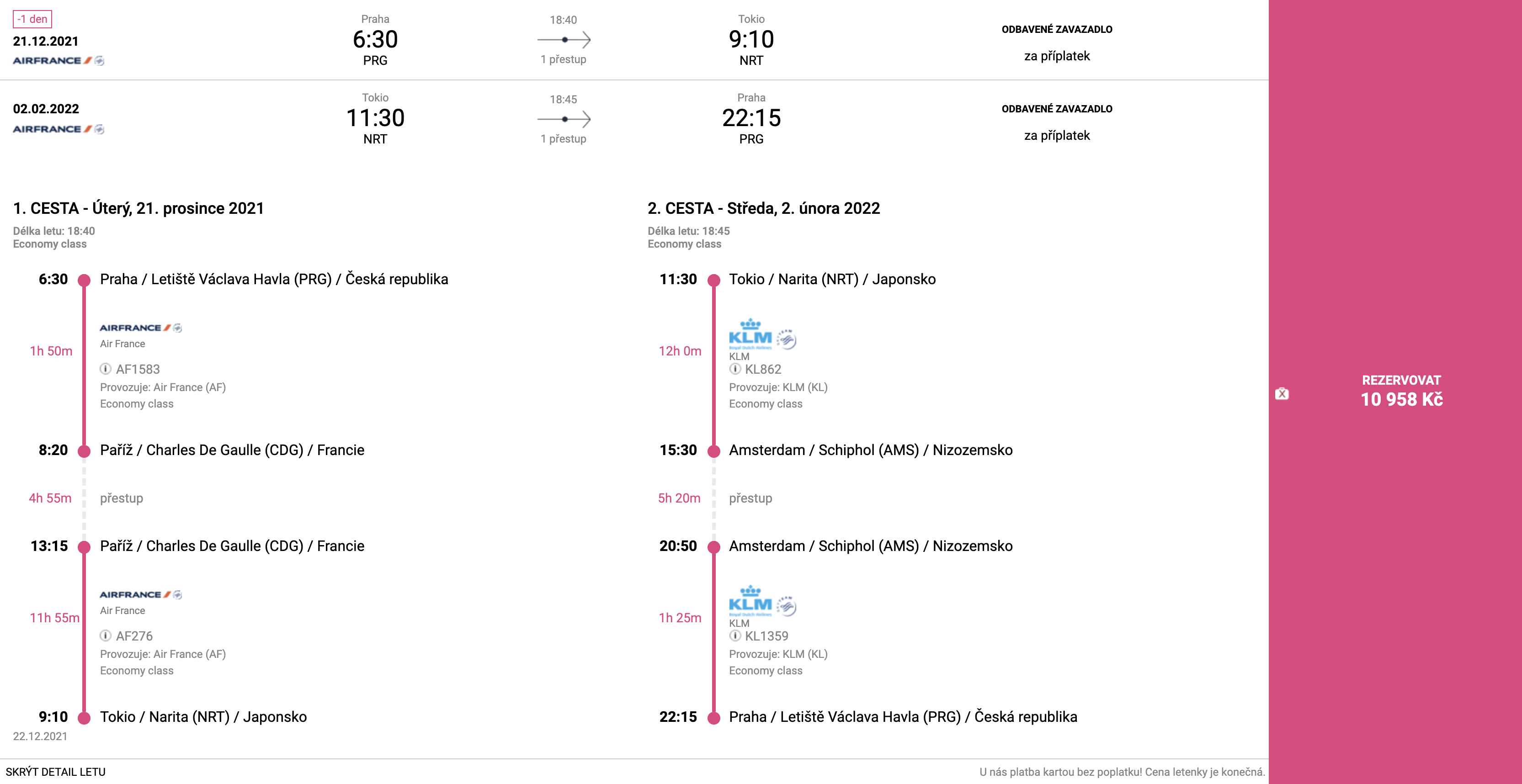Click return ODBAVENÉ ZAVAZADLO za příplatek
Image resolution: width=1522 pixels, height=784 pixels.
pyautogui.click(x=1056, y=122)
